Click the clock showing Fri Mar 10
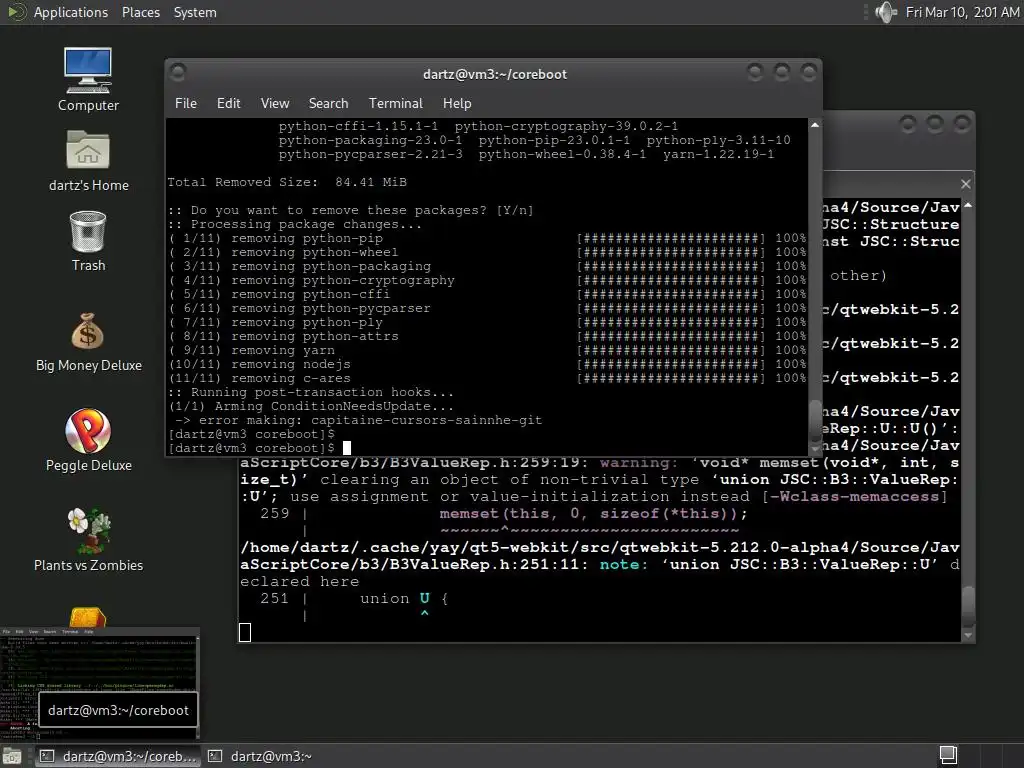Screen dimensions: 1024x768 click(x=962, y=12)
